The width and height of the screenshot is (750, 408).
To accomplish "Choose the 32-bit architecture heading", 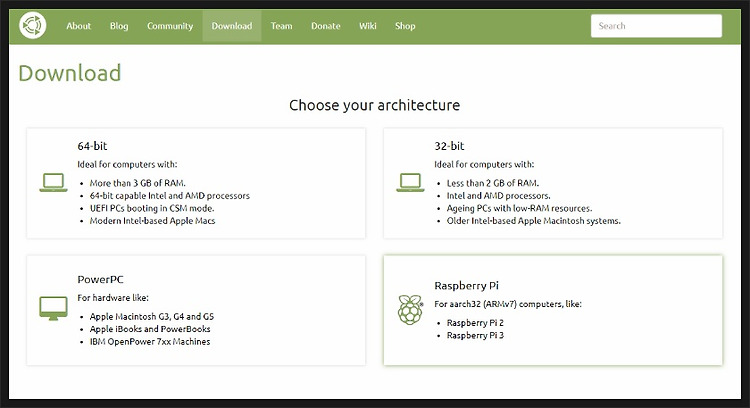I will pos(449,146).
